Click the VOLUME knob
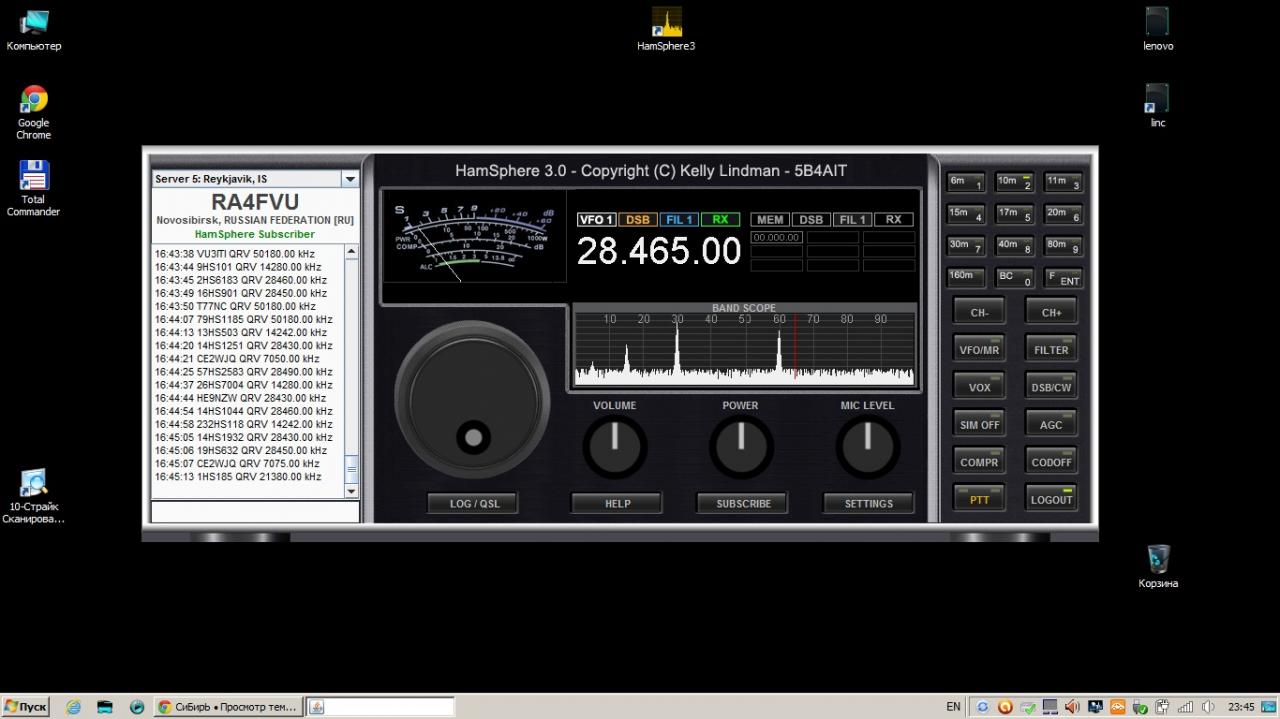 (x=614, y=446)
